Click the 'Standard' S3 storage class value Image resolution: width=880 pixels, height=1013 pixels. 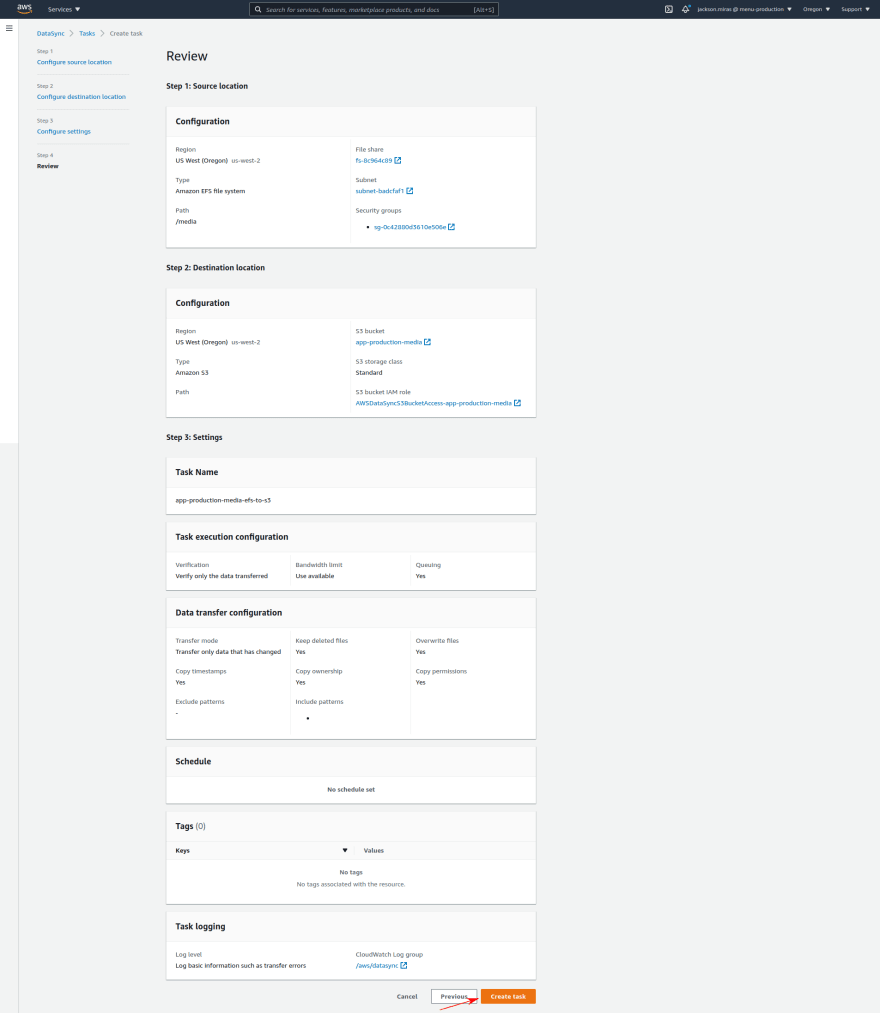369,373
